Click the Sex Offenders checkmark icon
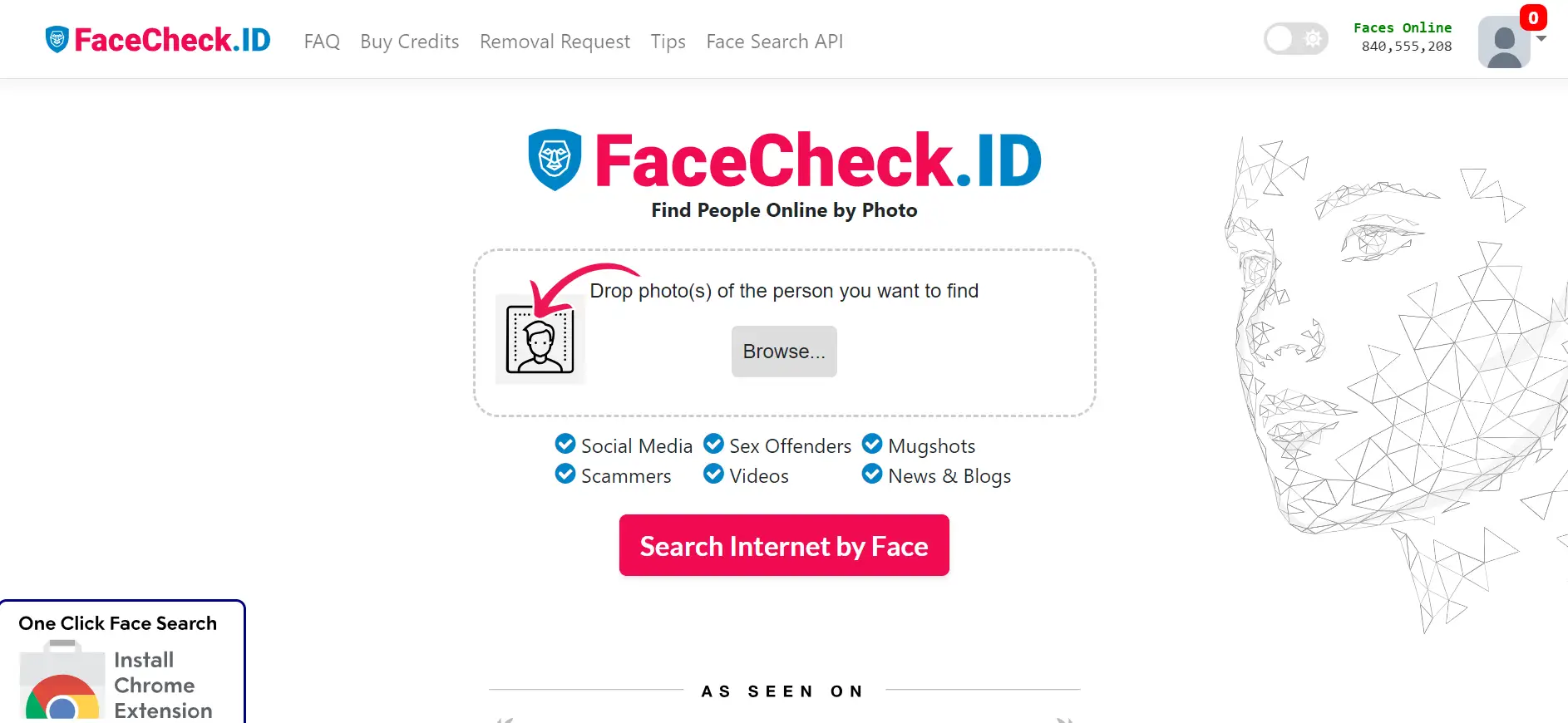The width and height of the screenshot is (1568, 723). [713, 444]
